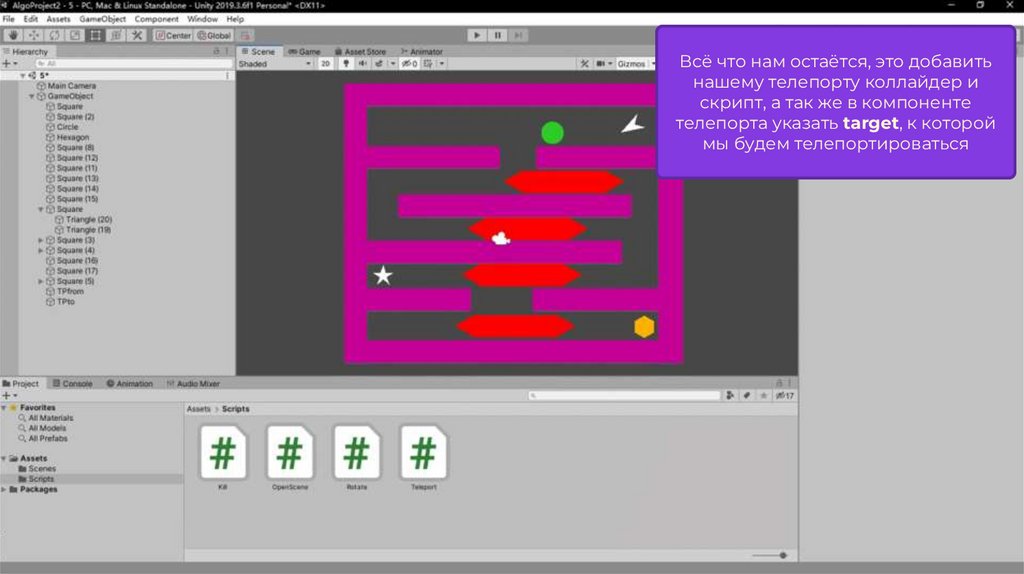Select the Rect Transform tool
Viewport: 1024px width, 574px height.
(x=95, y=35)
